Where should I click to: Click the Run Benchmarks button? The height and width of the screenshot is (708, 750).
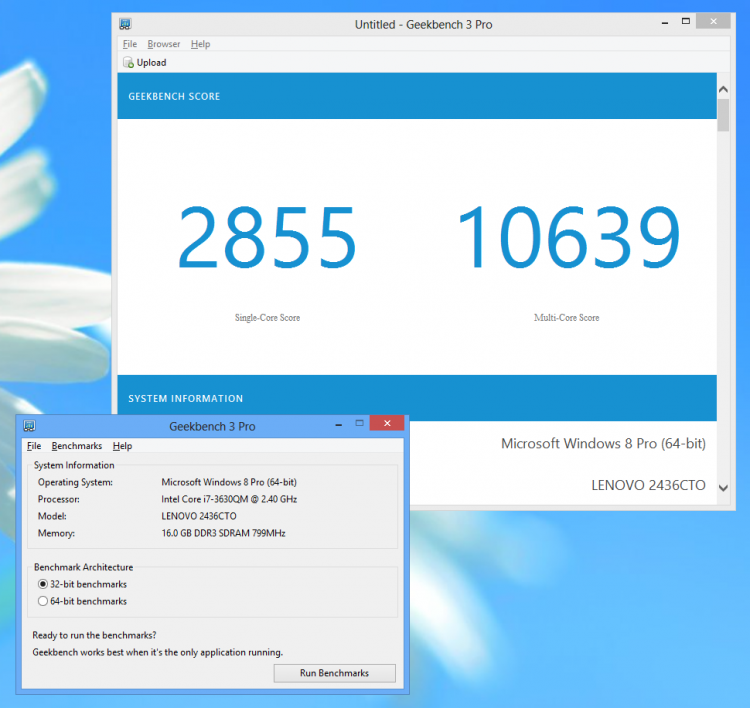[334, 673]
